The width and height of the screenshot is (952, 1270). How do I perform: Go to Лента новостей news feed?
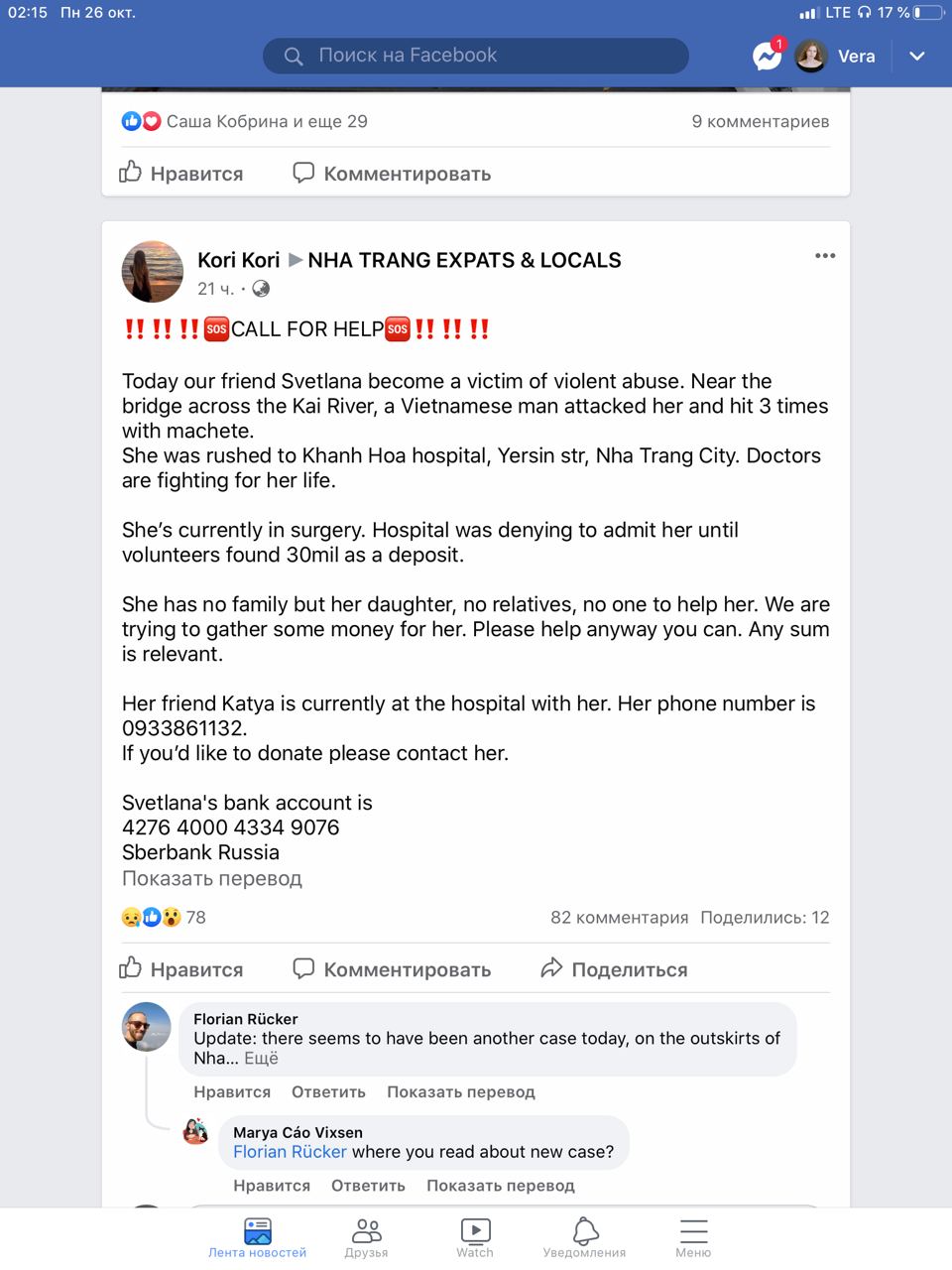258,1237
